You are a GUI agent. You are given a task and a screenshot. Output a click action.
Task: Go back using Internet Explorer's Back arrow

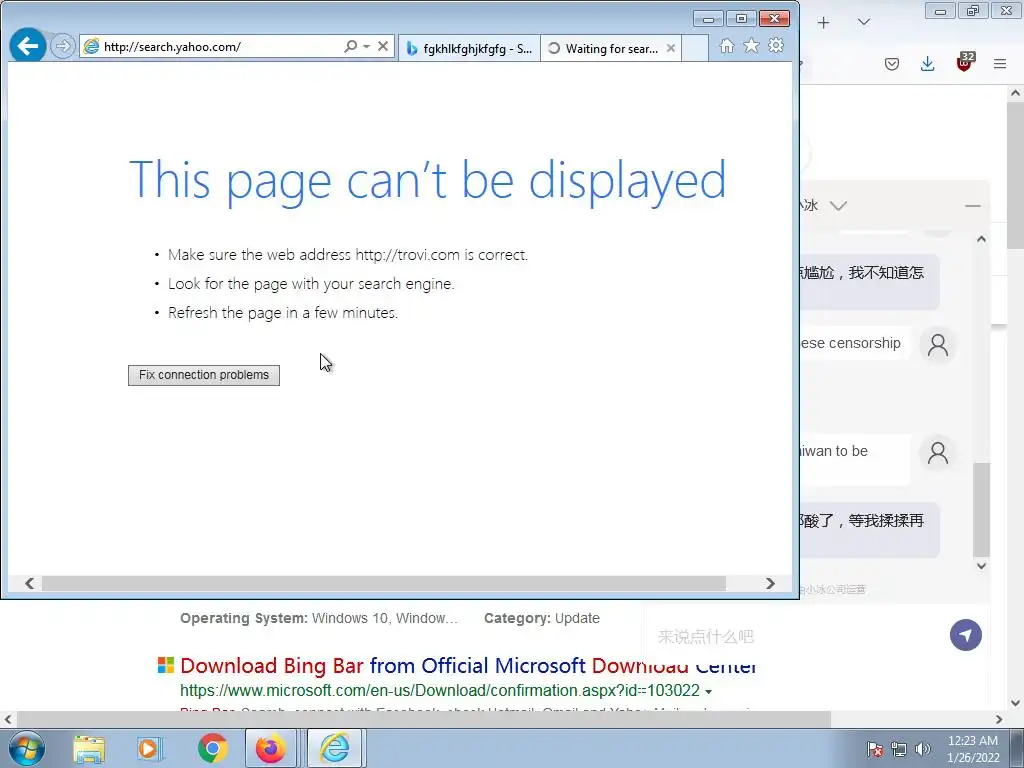point(27,46)
